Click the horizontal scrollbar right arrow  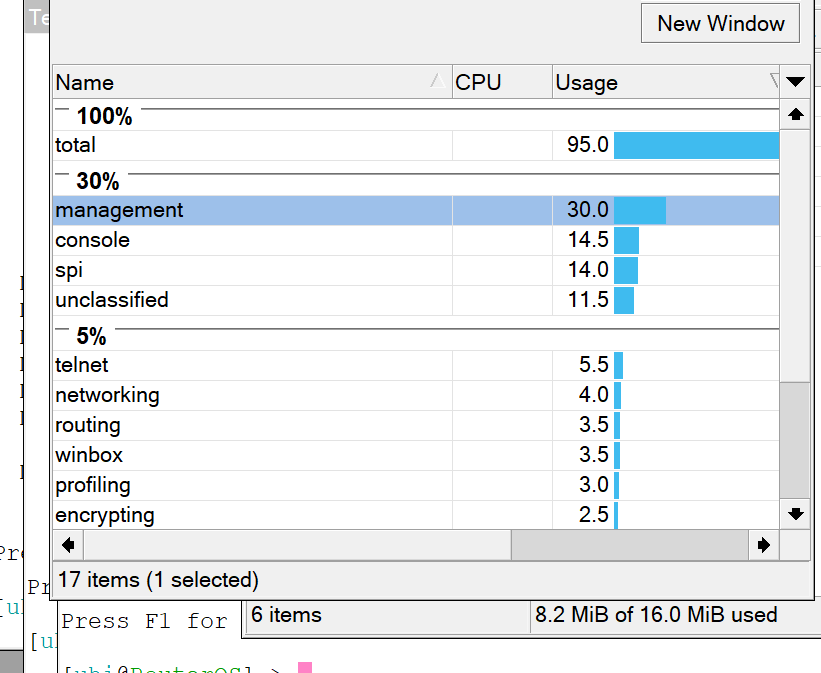point(764,545)
